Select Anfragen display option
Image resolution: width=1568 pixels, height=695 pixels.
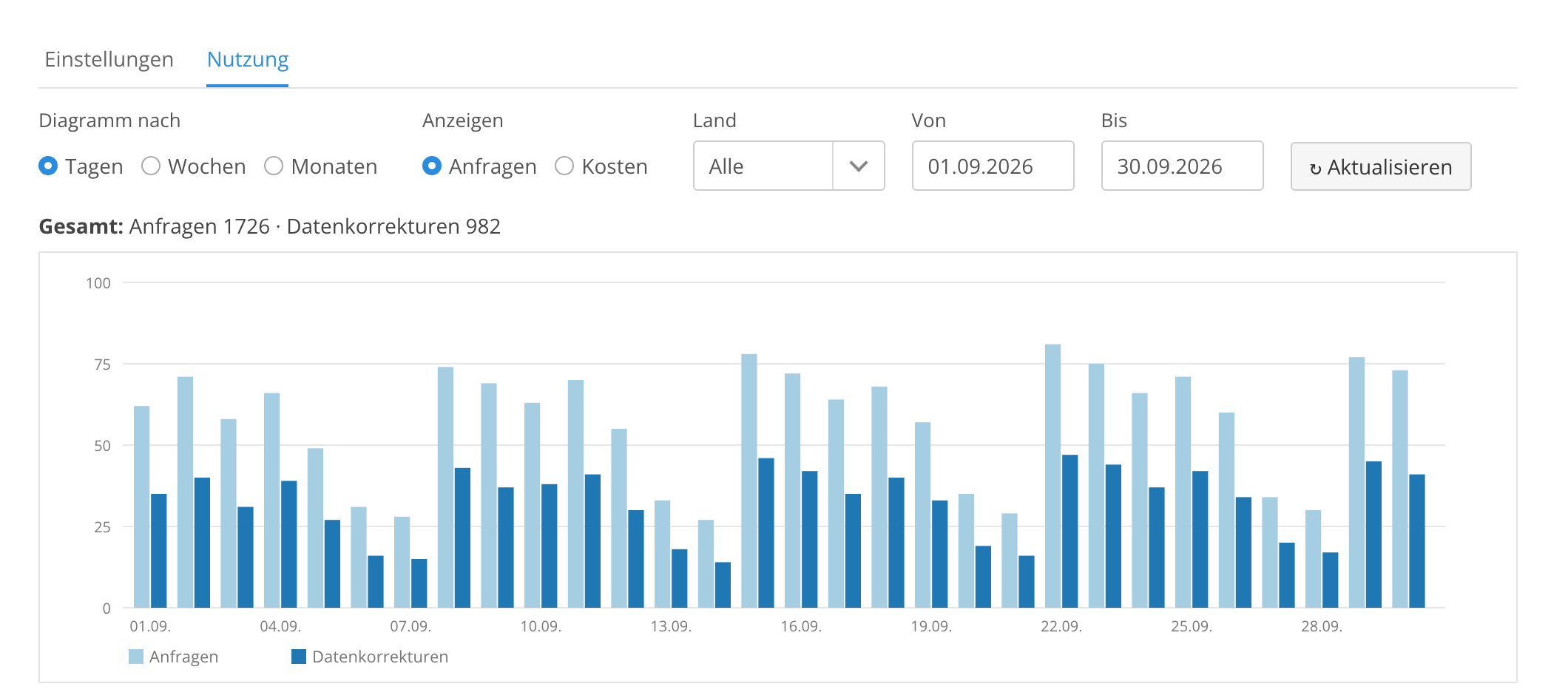(x=432, y=166)
